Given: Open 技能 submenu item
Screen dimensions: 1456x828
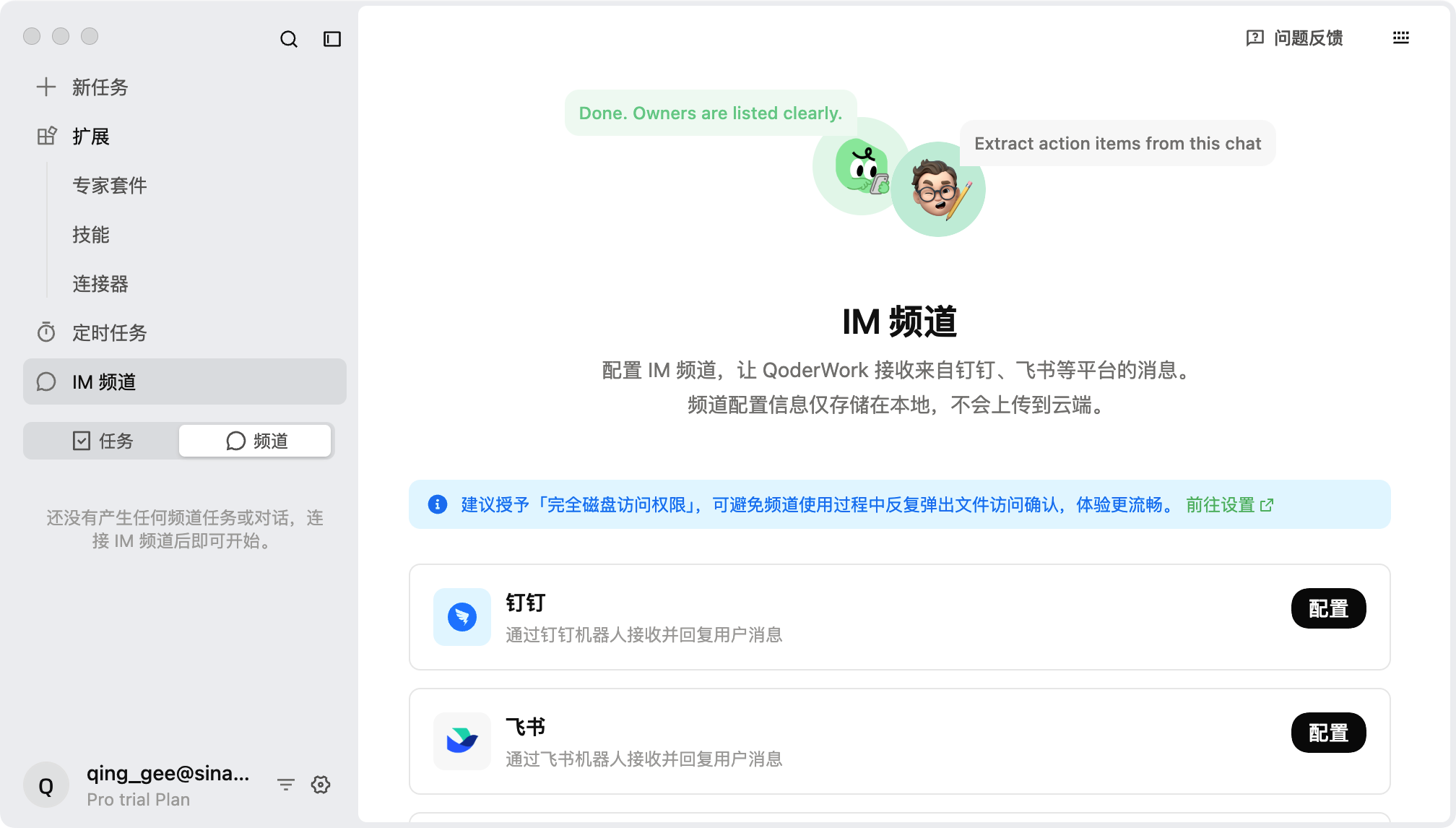Looking at the screenshot, I should click(x=91, y=235).
